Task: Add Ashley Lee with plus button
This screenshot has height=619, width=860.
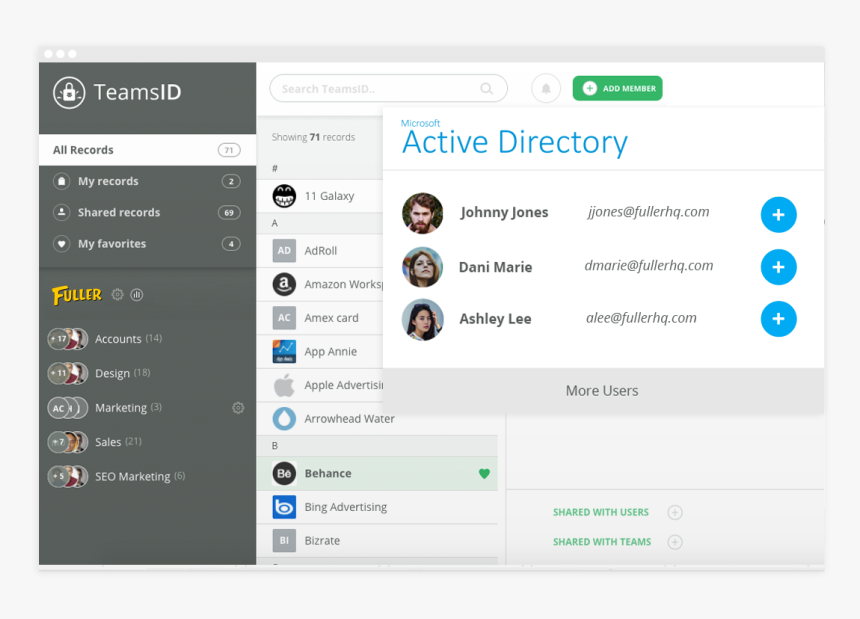Action: (x=778, y=319)
